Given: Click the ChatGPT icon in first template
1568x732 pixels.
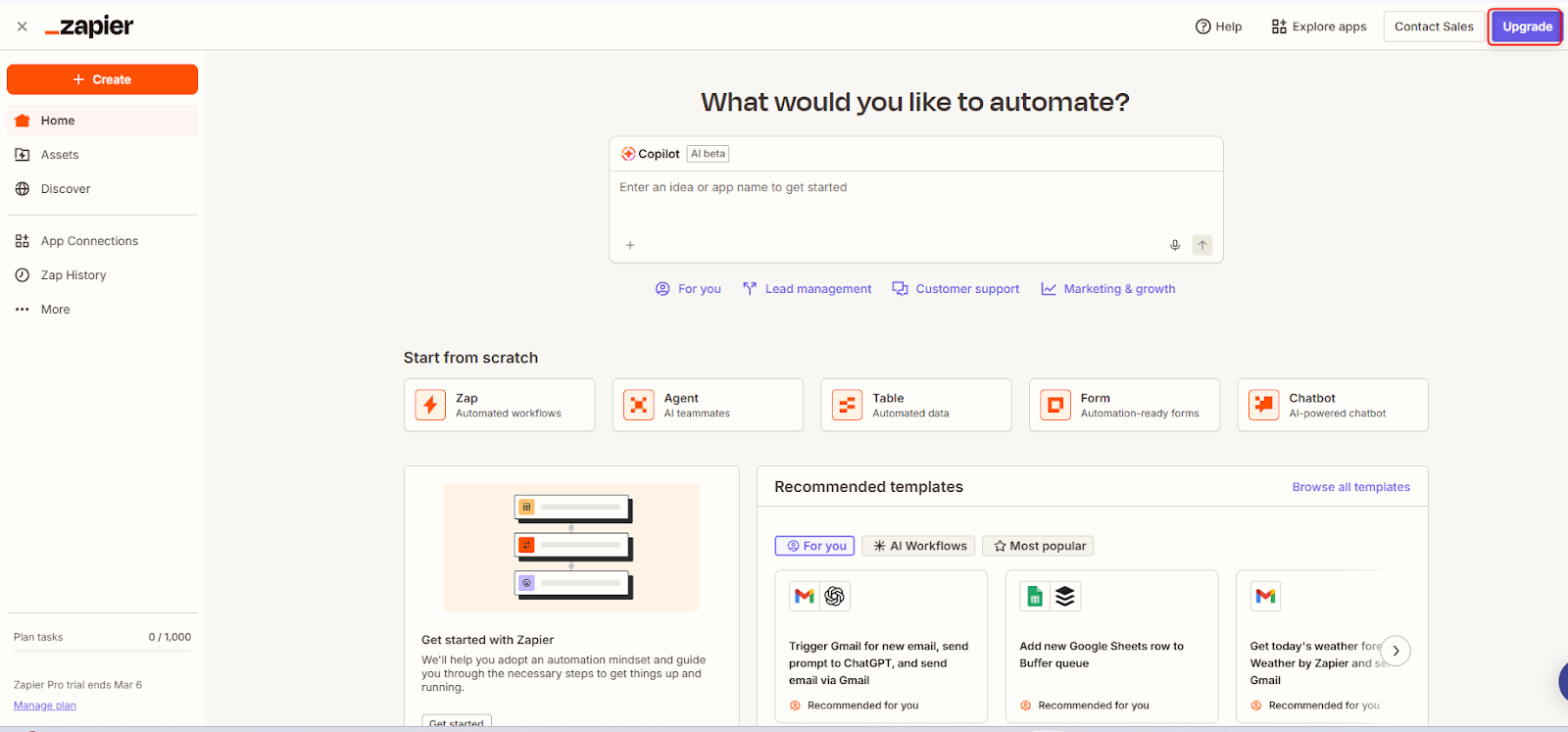Looking at the screenshot, I should click(x=835, y=596).
